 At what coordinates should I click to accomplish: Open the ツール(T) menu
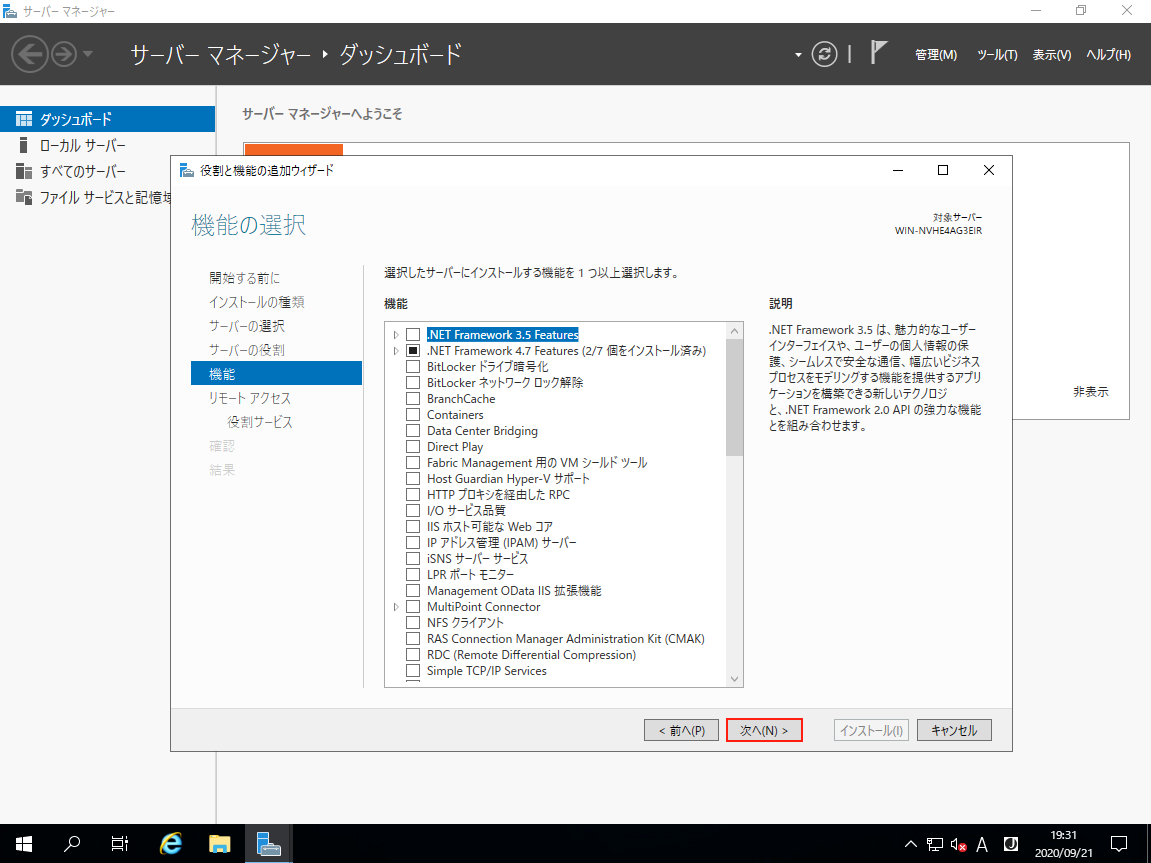pos(997,54)
